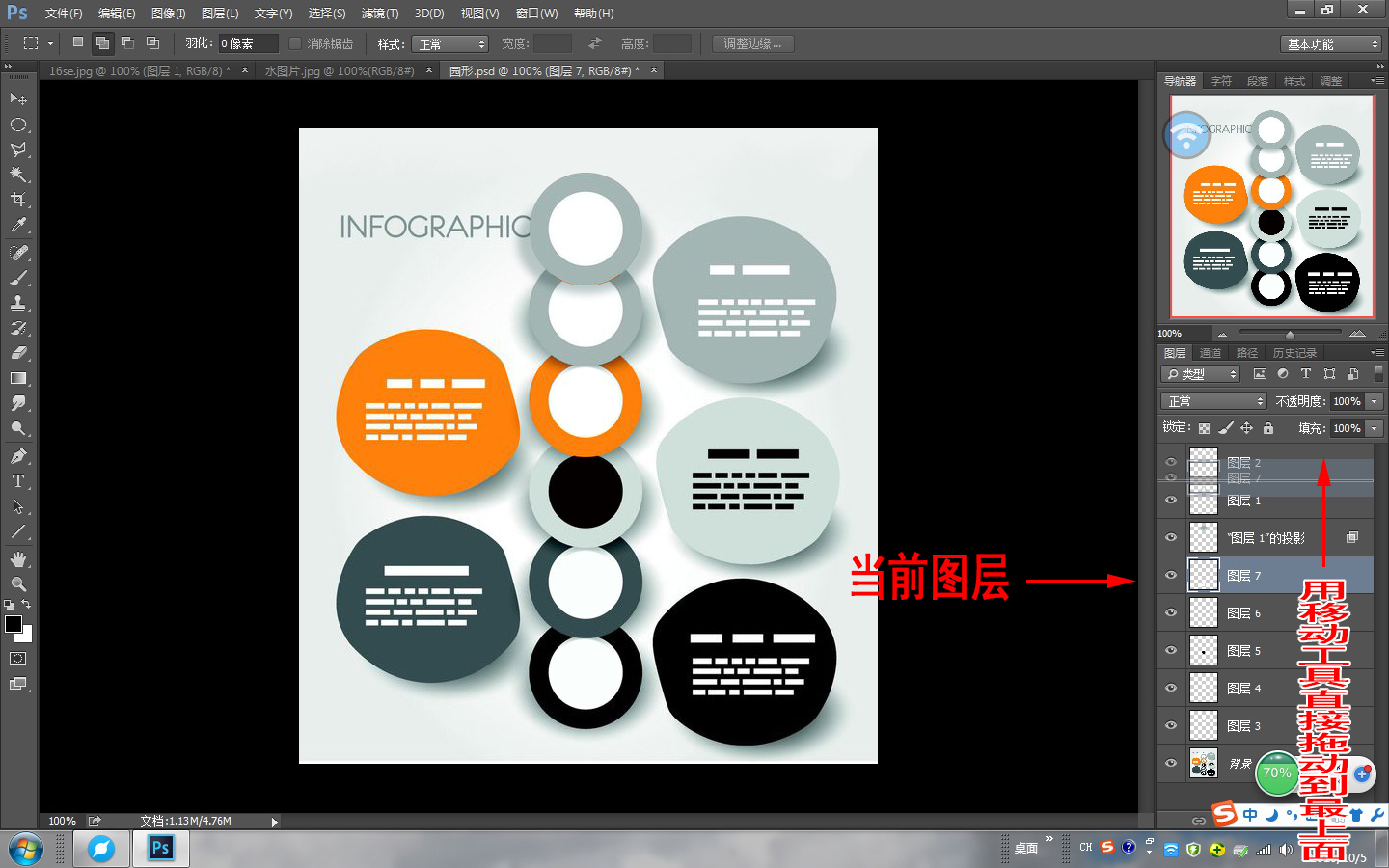Reset default foreground and background colors
The image size is (1389, 868).
coord(9,605)
